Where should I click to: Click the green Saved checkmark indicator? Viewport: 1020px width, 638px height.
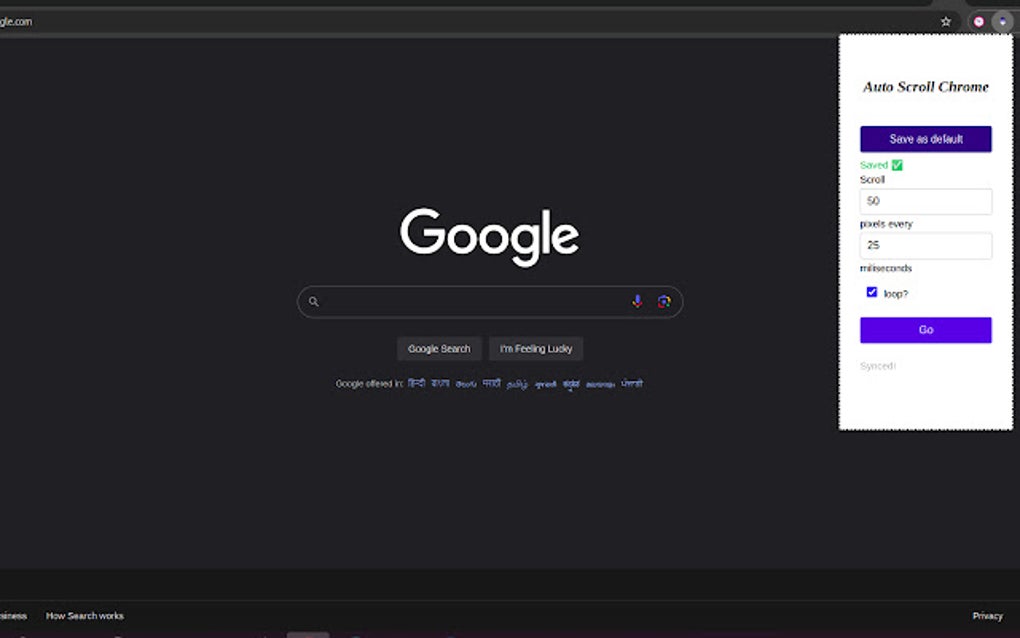[897, 164]
